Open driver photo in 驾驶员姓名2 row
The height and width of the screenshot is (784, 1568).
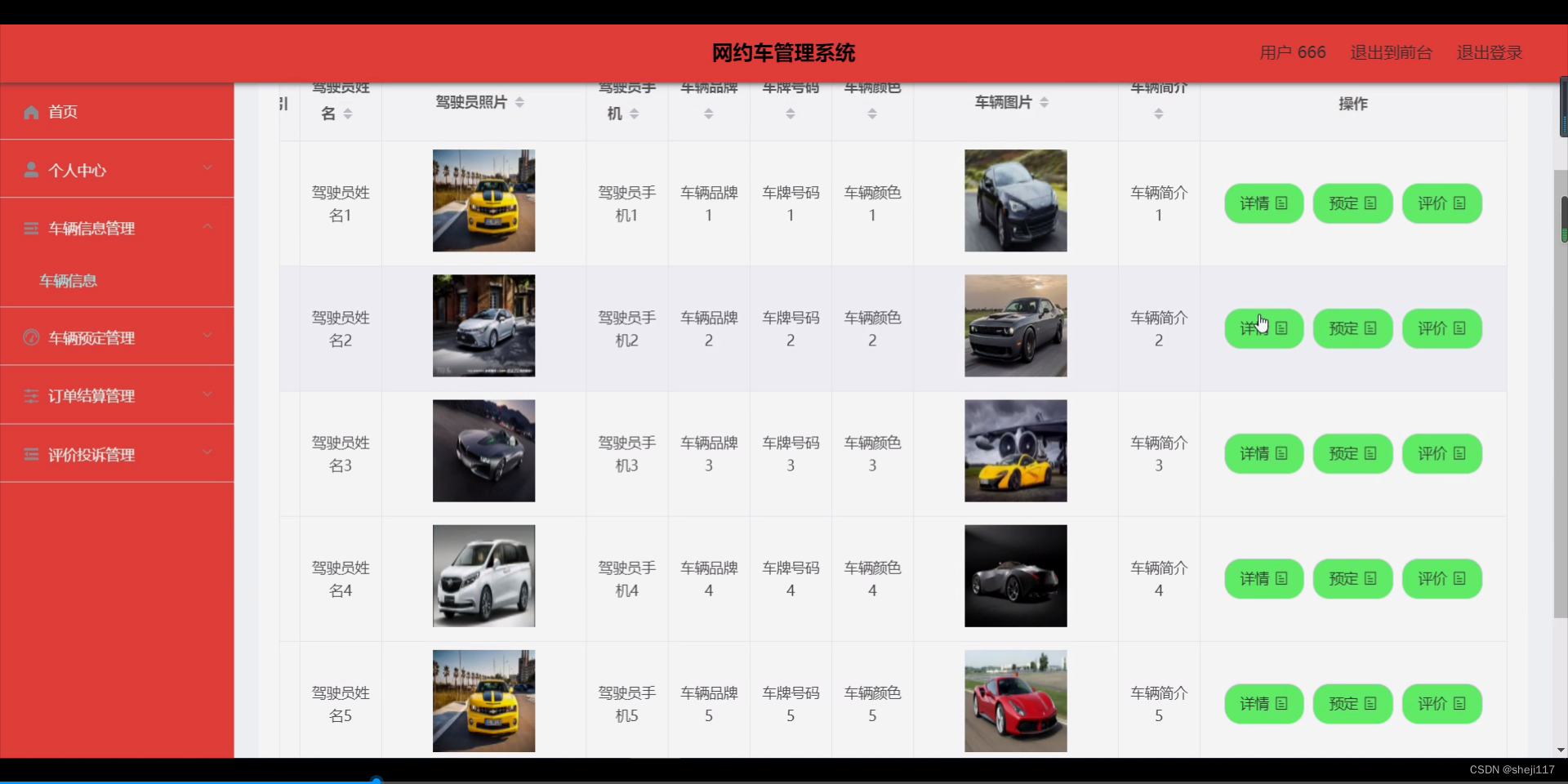click(483, 325)
